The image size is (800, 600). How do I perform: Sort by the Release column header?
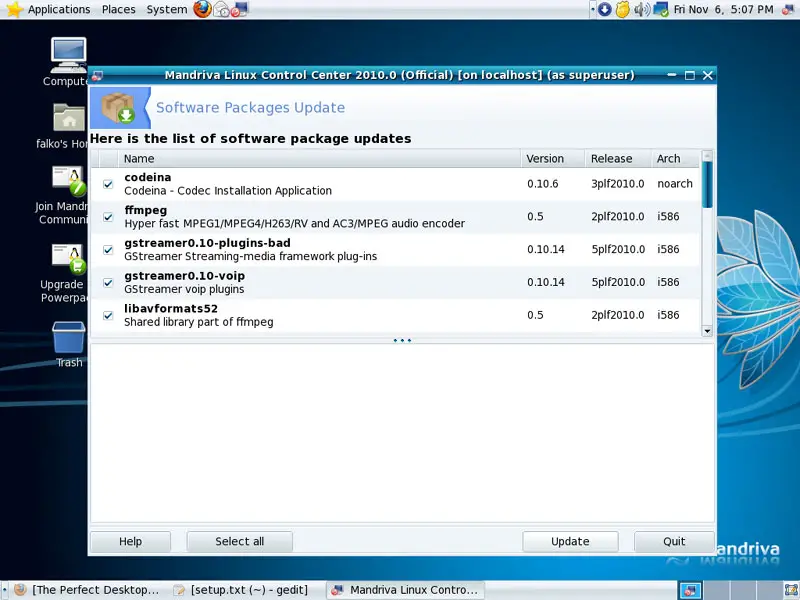[618, 159]
